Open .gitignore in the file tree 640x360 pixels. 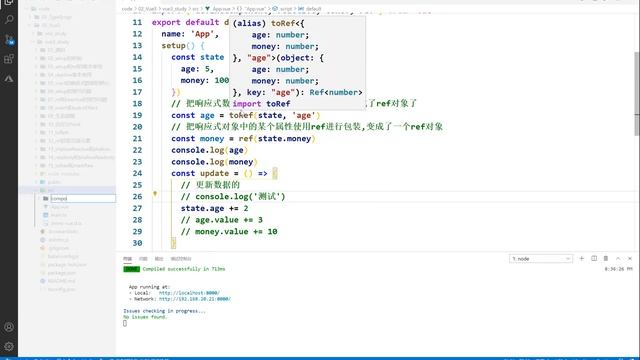pyautogui.click(x=58, y=248)
